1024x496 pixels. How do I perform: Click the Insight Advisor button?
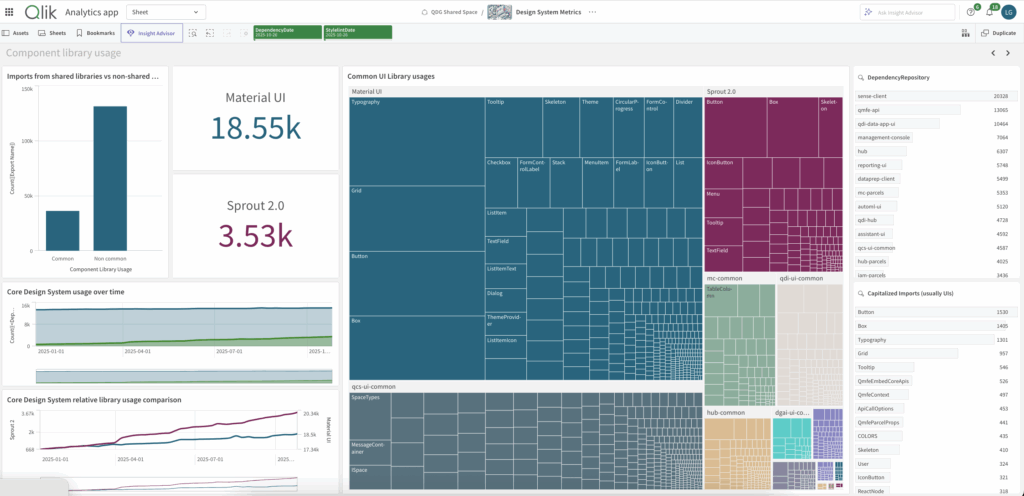(152, 33)
